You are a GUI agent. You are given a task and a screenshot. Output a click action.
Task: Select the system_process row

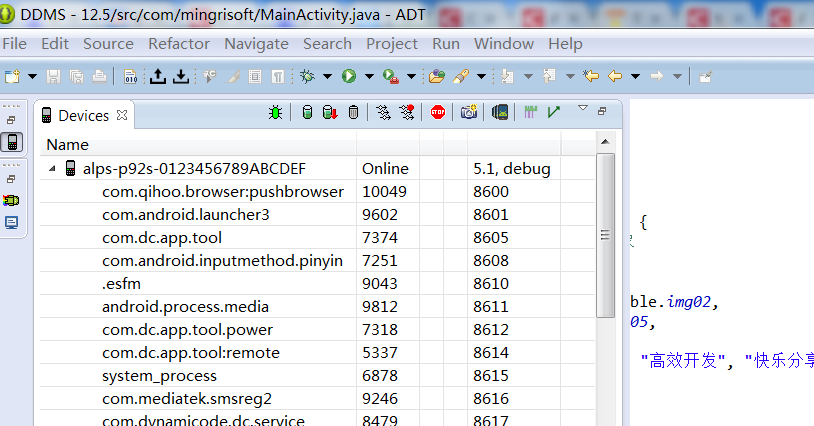[159, 376]
